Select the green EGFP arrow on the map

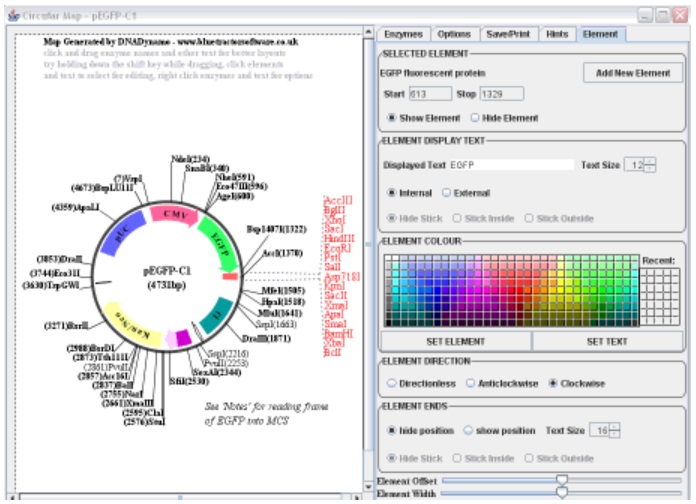pos(219,244)
